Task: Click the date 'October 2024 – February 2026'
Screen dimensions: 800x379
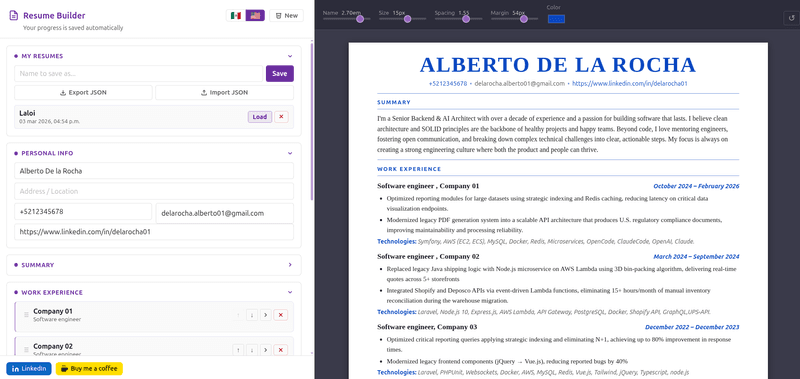Action: pyautogui.click(x=696, y=186)
